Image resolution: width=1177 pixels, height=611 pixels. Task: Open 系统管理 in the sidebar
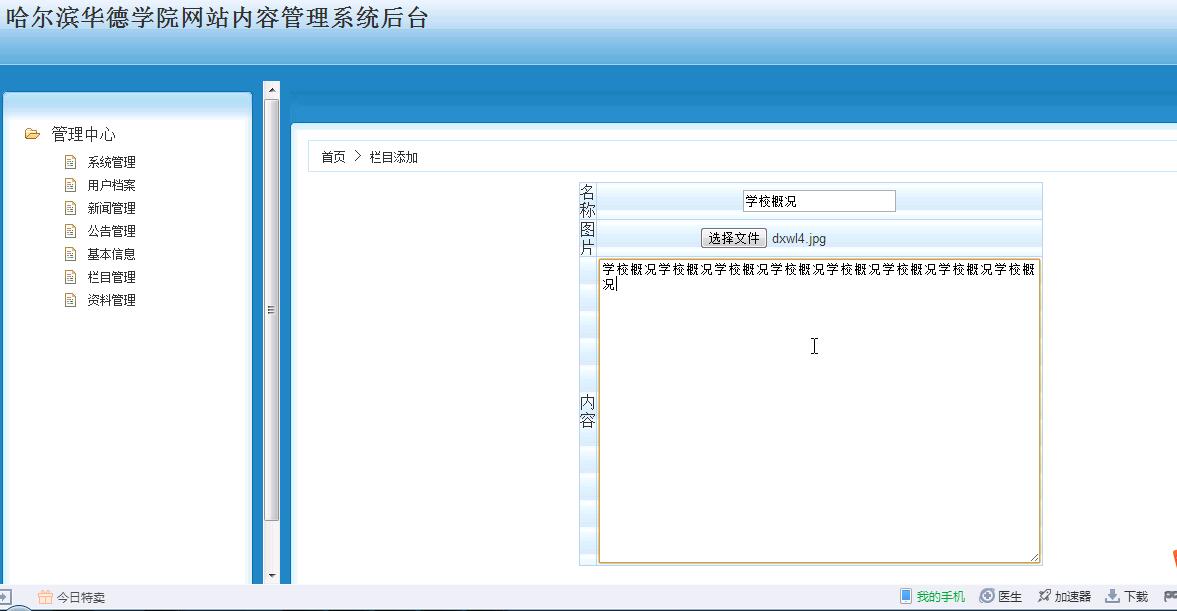[111, 162]
